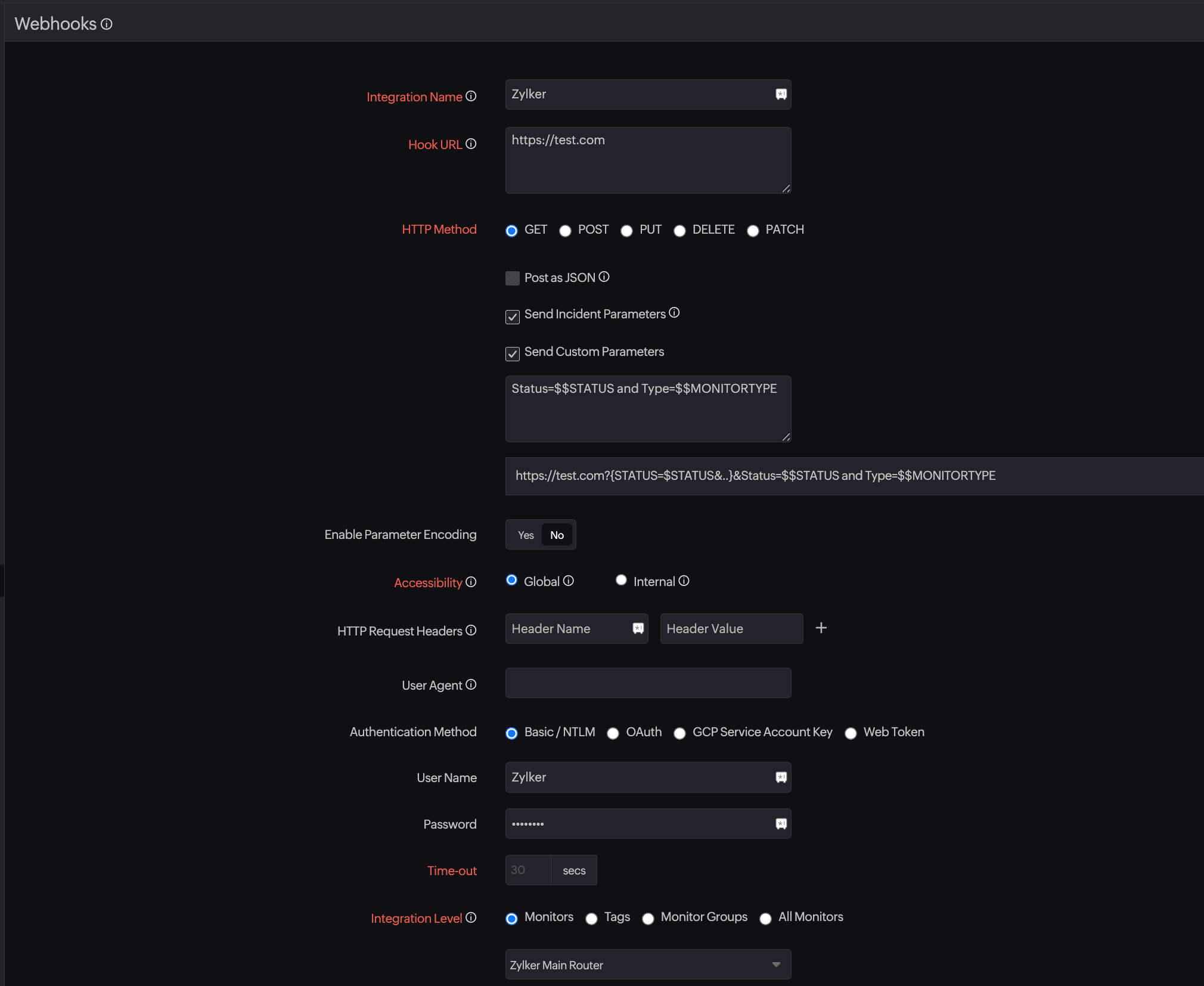Click the Hook URL info icon
This screenshot has width=1204, height=986.
point(471,144)
